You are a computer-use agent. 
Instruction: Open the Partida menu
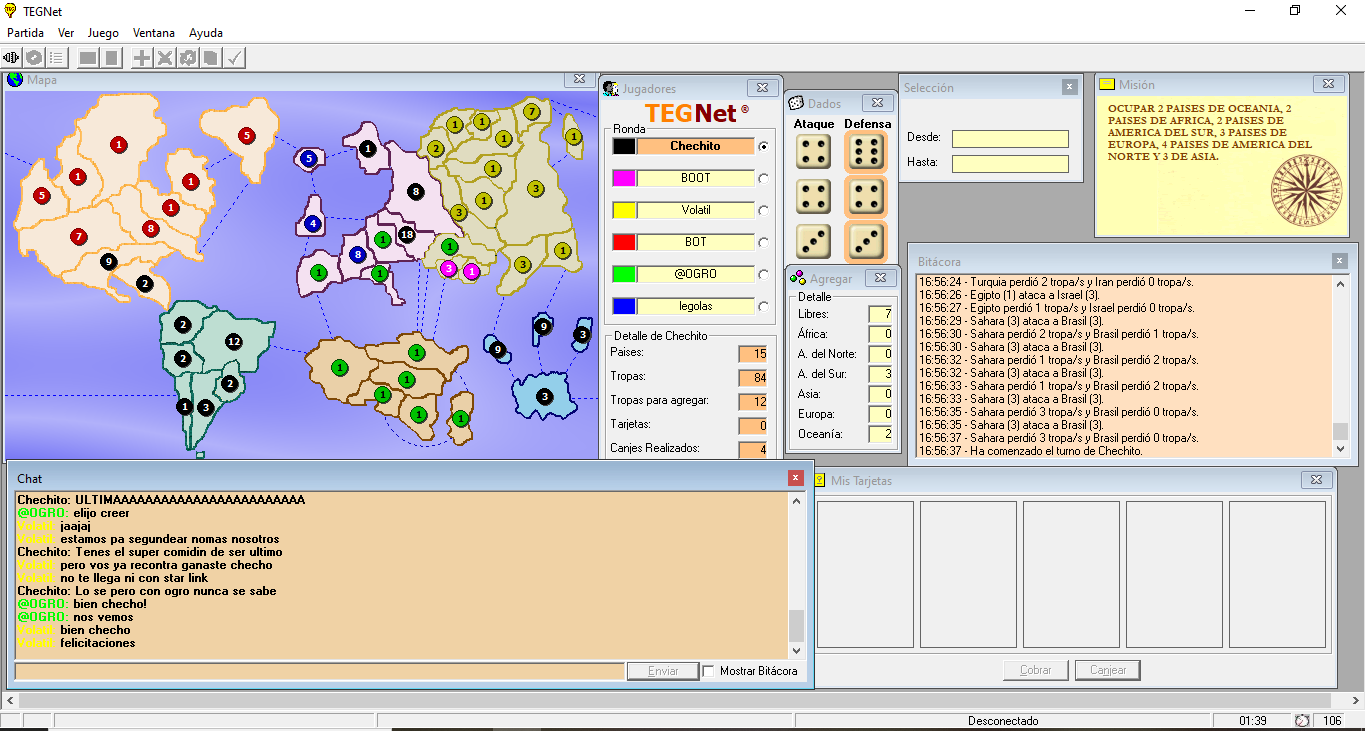pos(26,33)
